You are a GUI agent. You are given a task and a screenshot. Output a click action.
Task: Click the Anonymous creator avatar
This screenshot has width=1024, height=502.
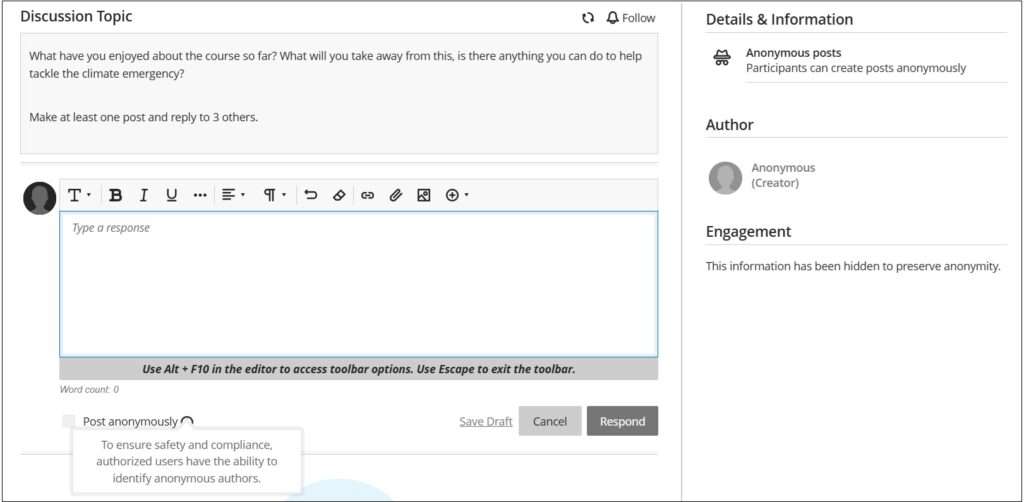click(725, 178)
